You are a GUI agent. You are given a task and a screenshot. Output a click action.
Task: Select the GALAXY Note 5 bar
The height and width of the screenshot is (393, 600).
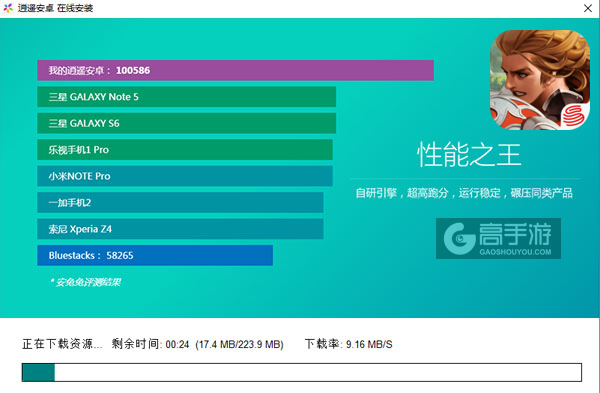(187, 97)
